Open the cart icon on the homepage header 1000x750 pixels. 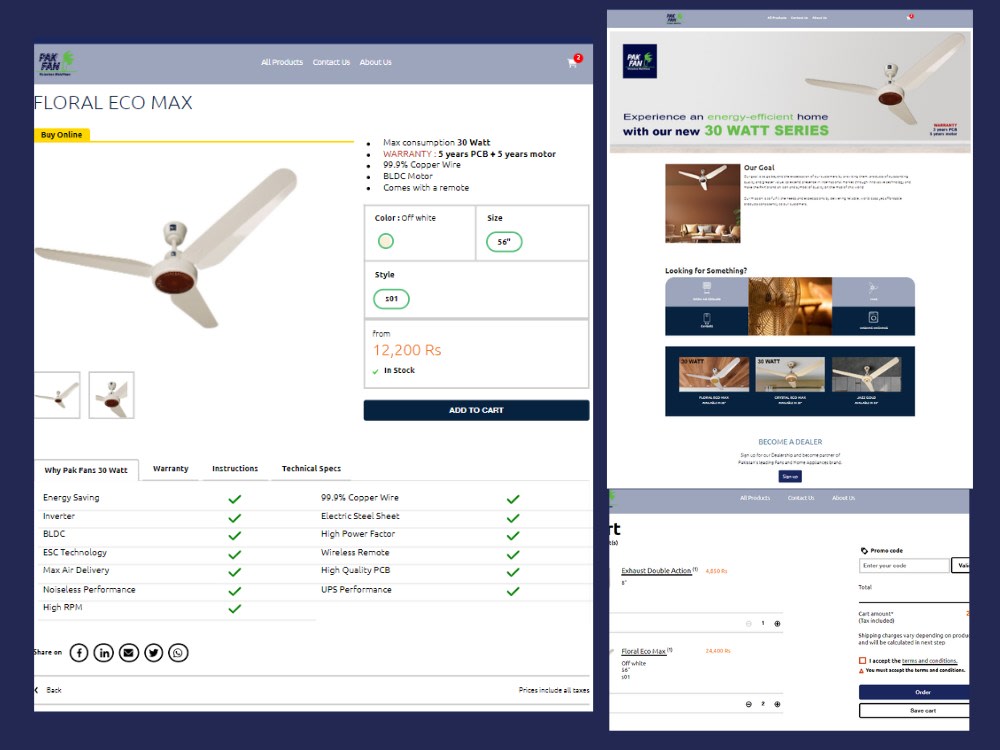(909, 17)
